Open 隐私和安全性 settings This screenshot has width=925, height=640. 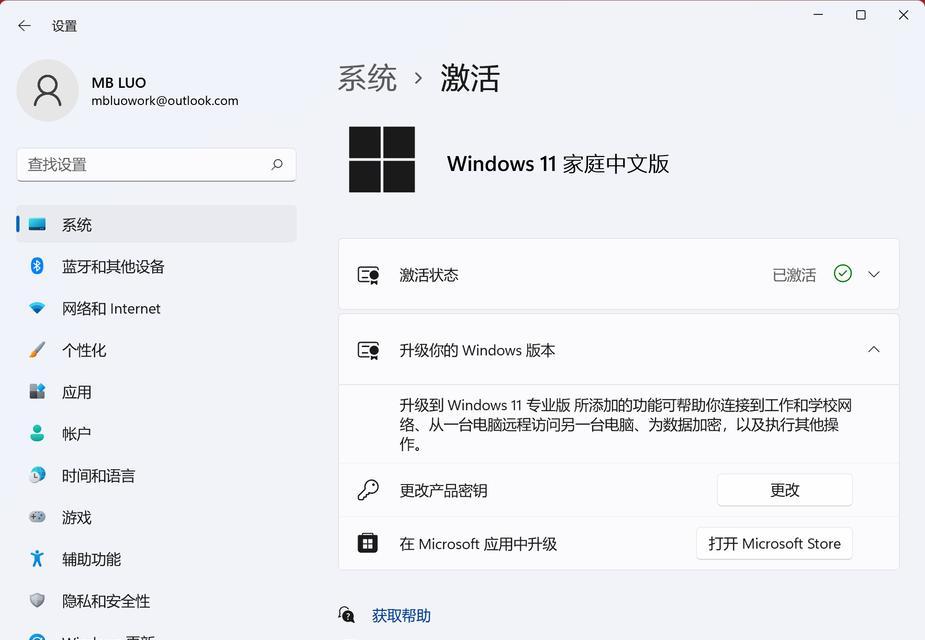pos(156,601)
